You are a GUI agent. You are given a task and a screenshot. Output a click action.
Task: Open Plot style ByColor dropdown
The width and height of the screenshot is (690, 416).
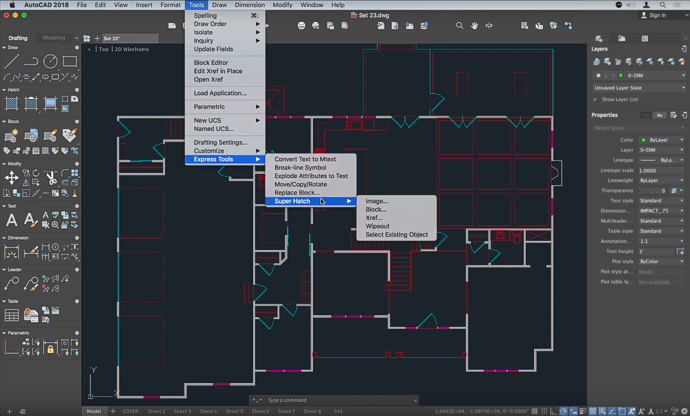pyautogui.click(x=662, y=261)
